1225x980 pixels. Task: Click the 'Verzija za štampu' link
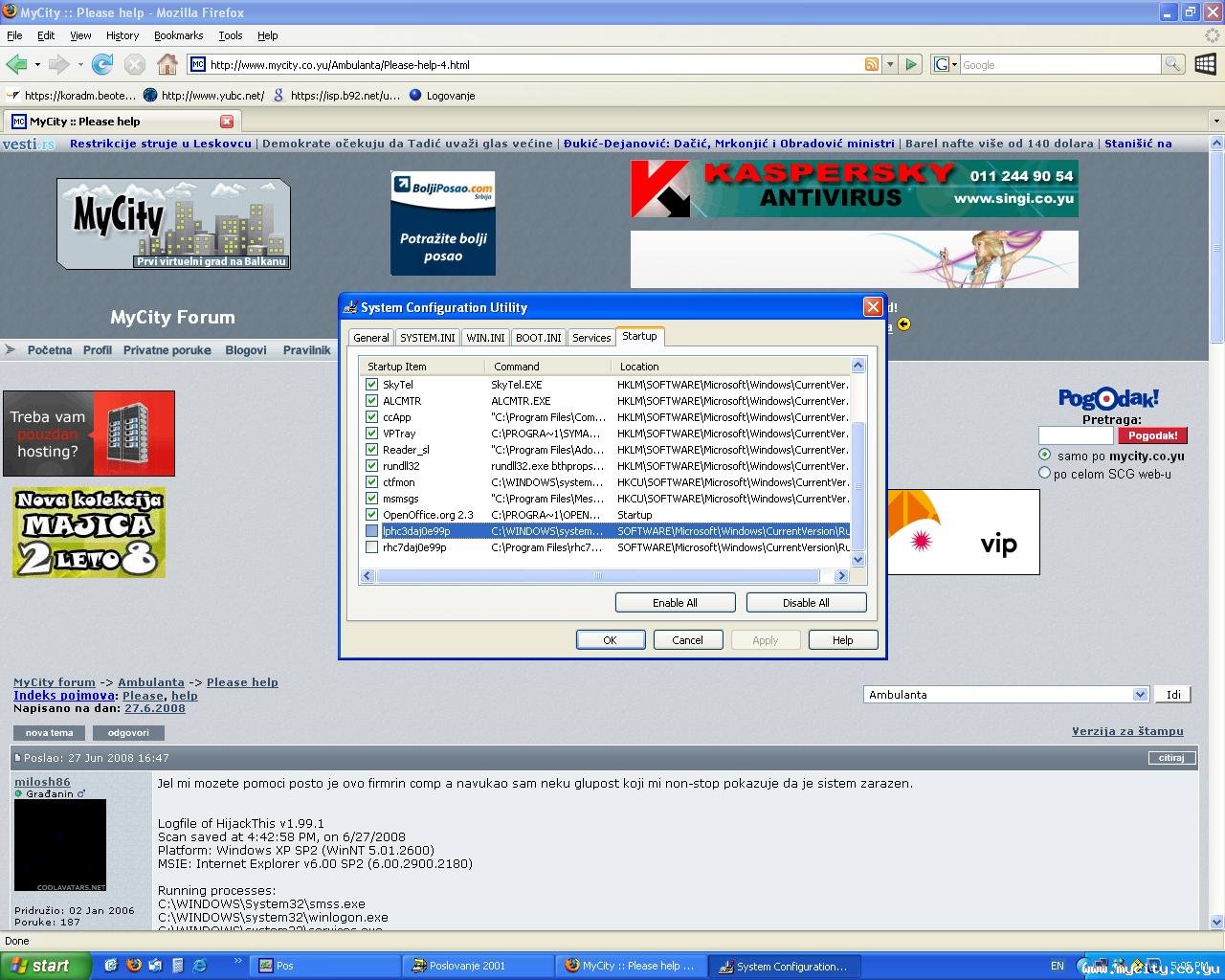point(1127,731)
